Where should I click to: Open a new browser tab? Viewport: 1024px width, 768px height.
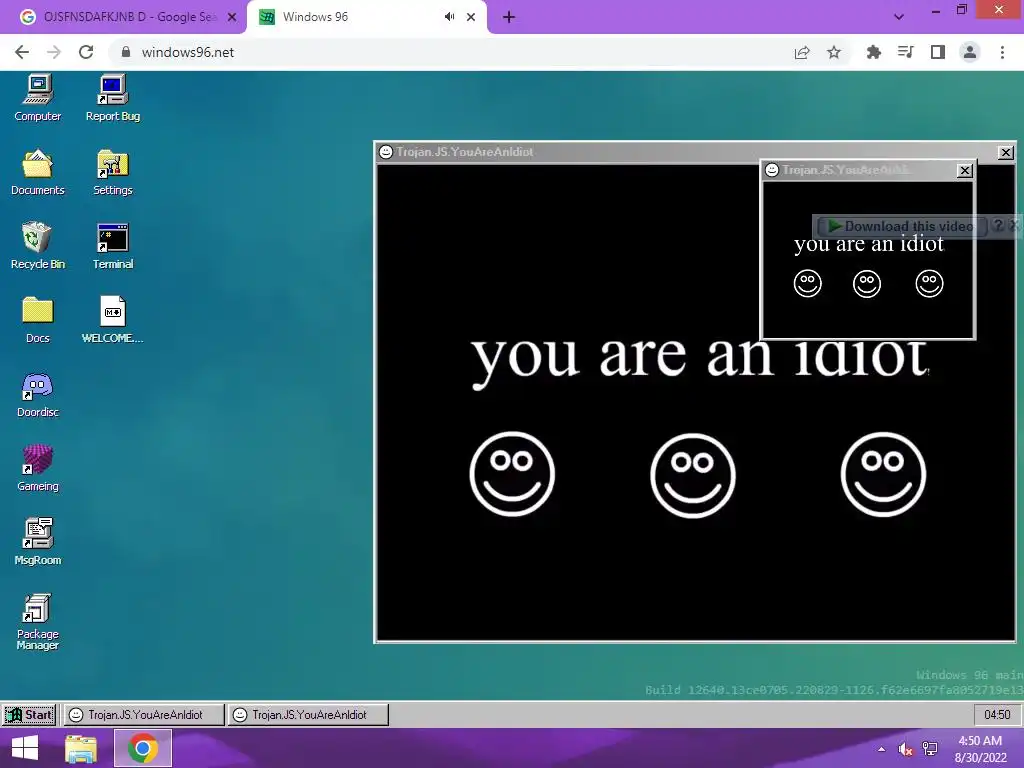coord(509,17)
